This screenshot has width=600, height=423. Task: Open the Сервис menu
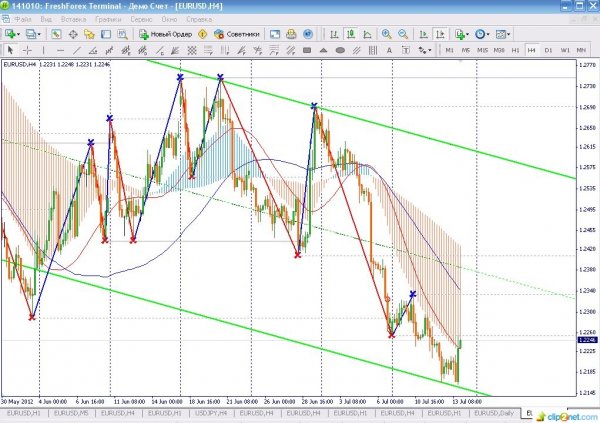141,19
